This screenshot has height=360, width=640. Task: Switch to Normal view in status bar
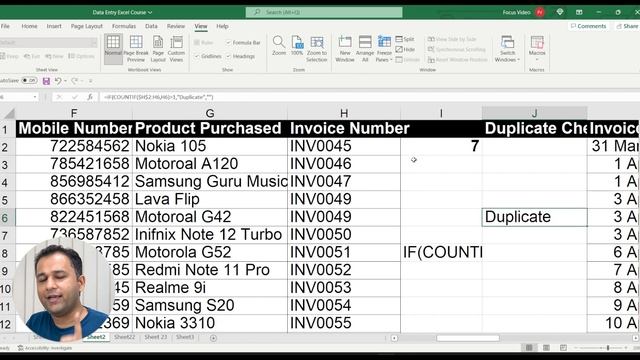529,347
